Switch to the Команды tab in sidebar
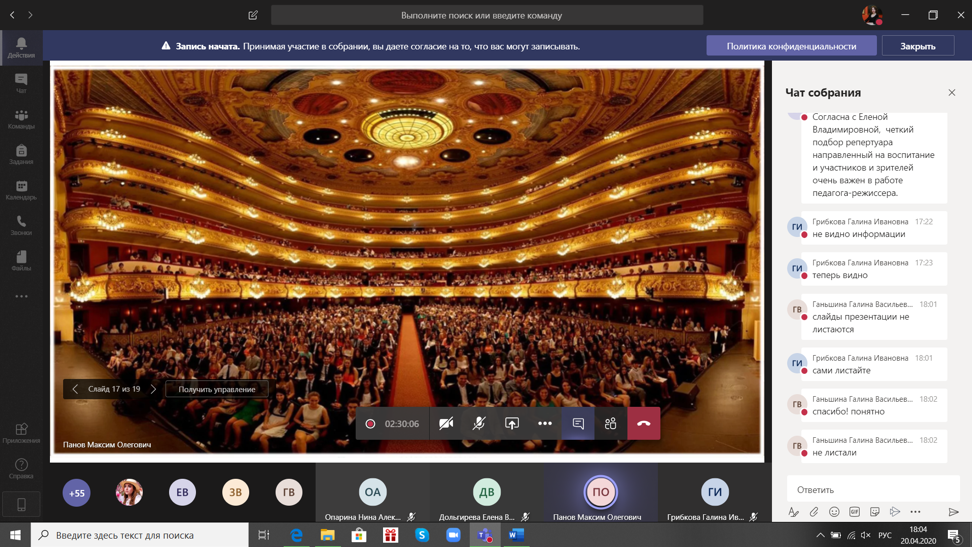The width and height of the screenshot is (972, 547). click(x=21, y=119)
